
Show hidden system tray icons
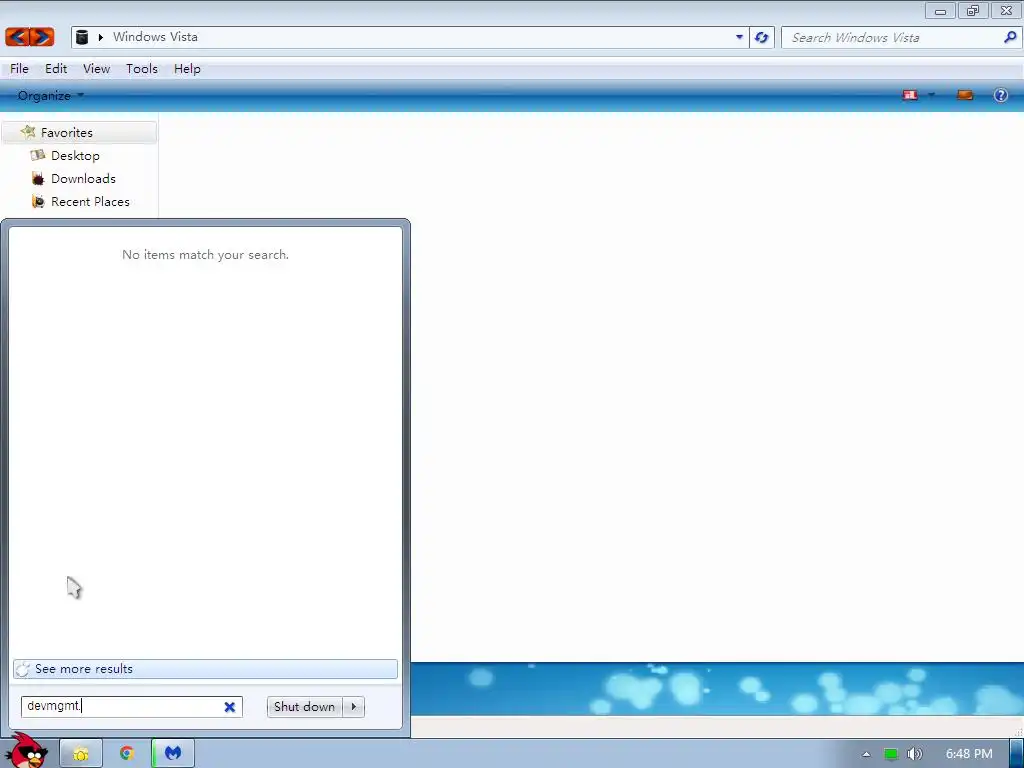866,754
